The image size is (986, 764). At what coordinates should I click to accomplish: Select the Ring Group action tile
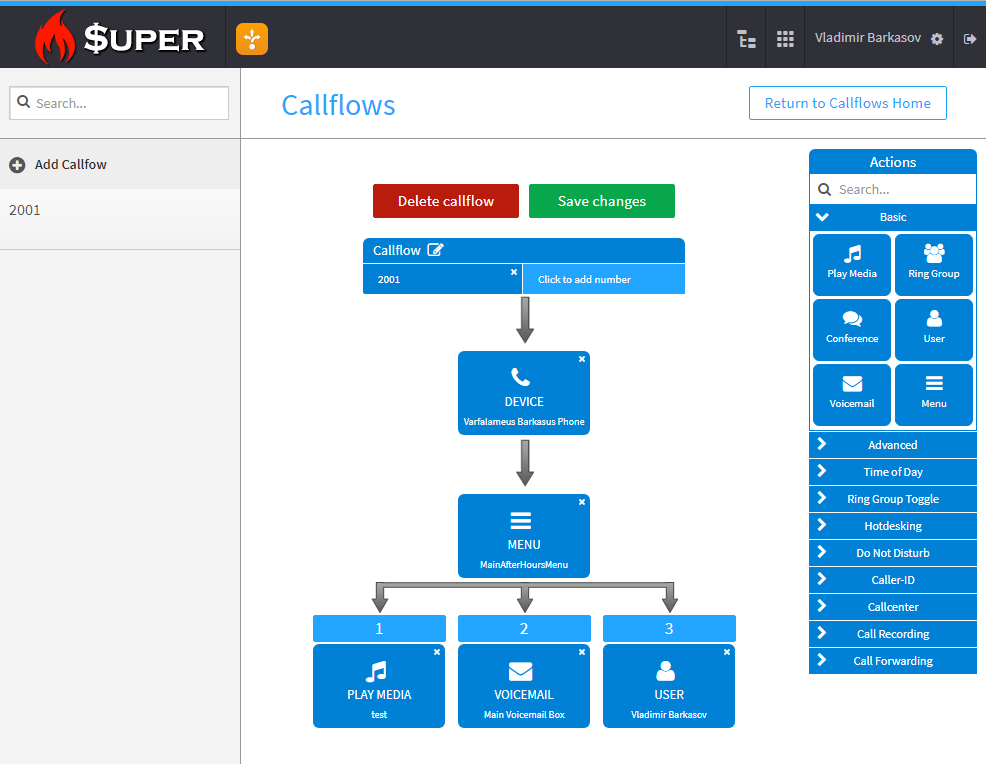933,265
